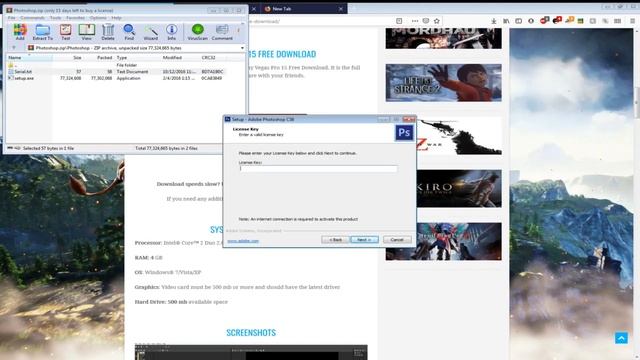Sort by the CRC32 column header
The width and height of the screenshot is (640, 360).
[x=214, y=58]
